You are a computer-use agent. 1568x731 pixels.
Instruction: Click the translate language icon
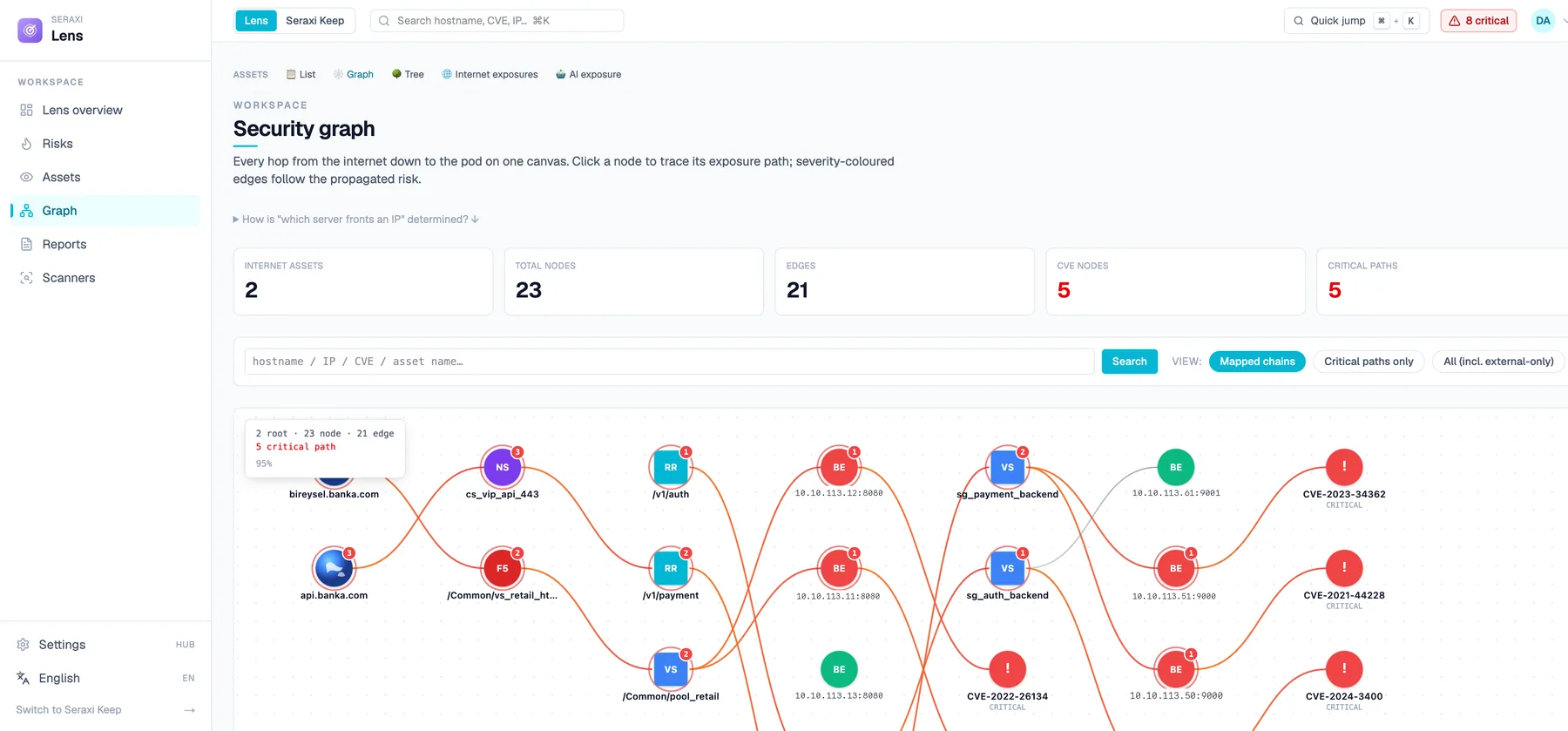pos(24,678)
